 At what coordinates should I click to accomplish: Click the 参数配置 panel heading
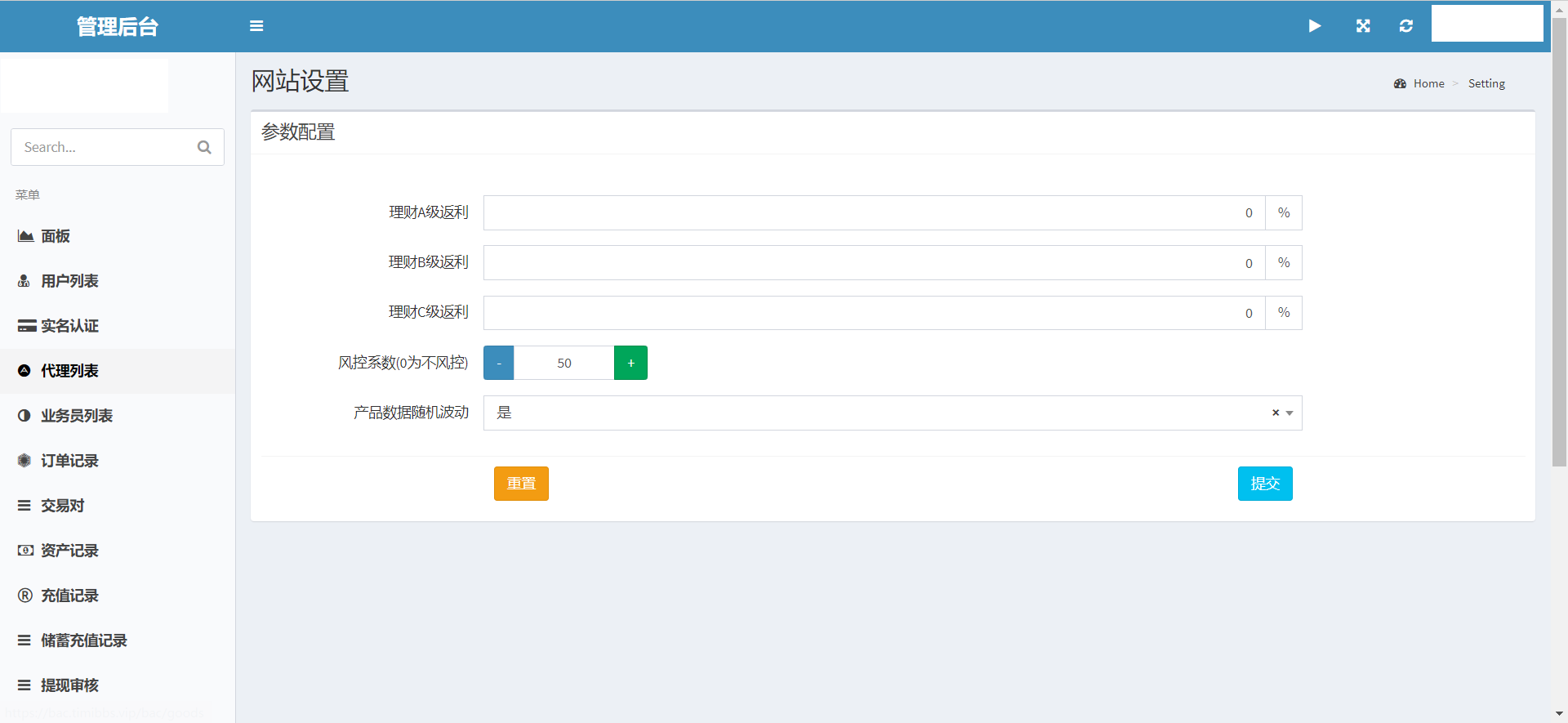298,132
